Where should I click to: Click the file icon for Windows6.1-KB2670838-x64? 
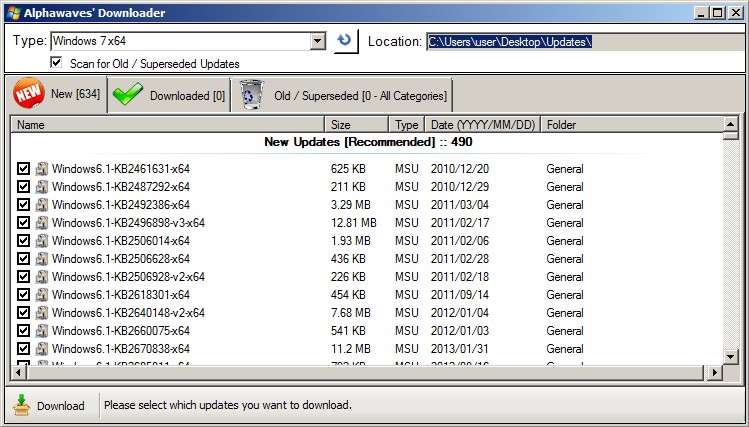point(42,349)
